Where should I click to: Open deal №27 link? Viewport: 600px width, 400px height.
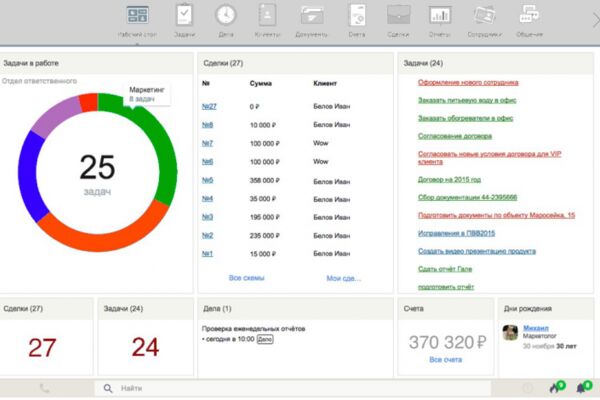click(209, 106)
